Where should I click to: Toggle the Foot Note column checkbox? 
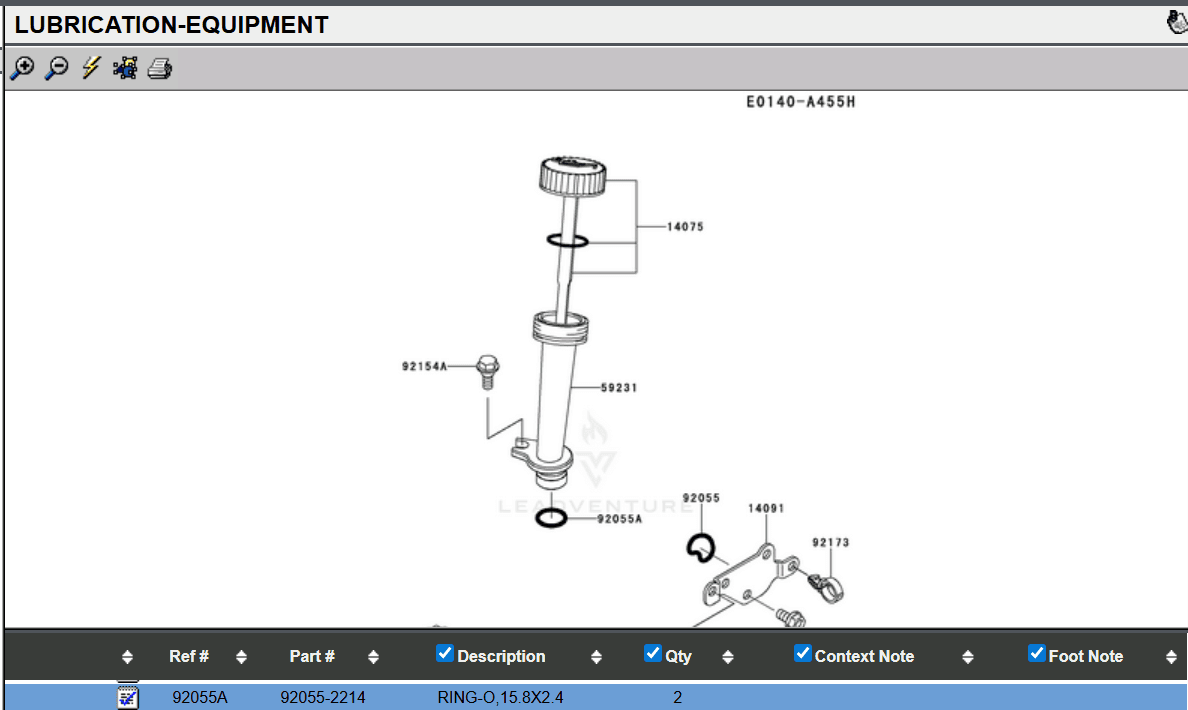pos(1037,654)
